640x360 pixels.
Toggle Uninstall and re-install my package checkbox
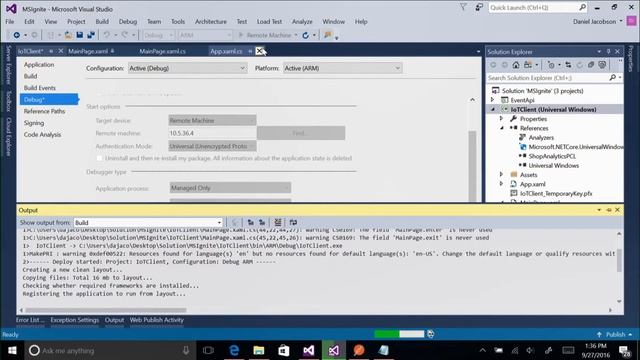[99, 158]
